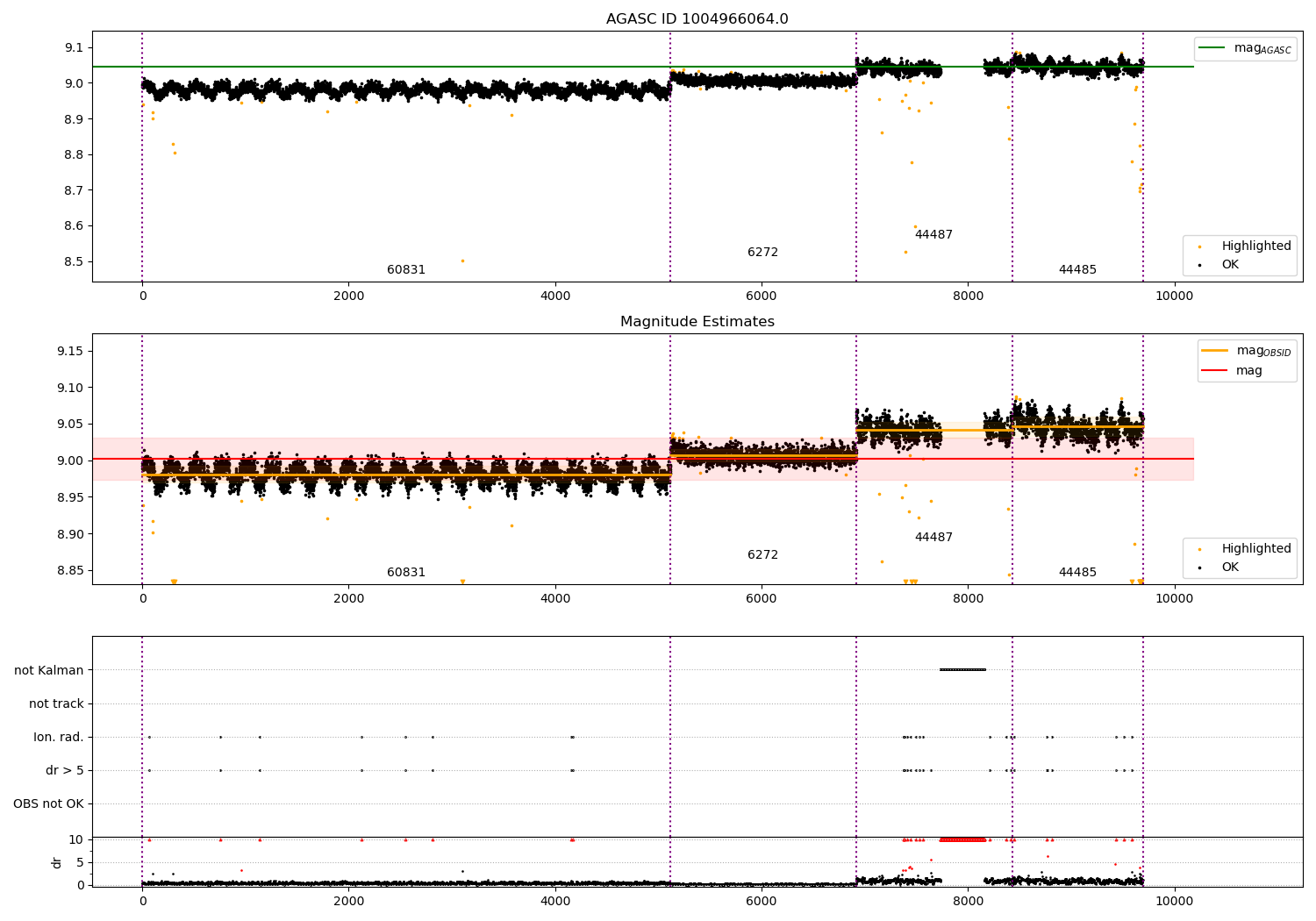Click the 'dr > 5' axis label
Image resolution: width=1316 pixels, height=921 pixels.
(x=65, y=770)
